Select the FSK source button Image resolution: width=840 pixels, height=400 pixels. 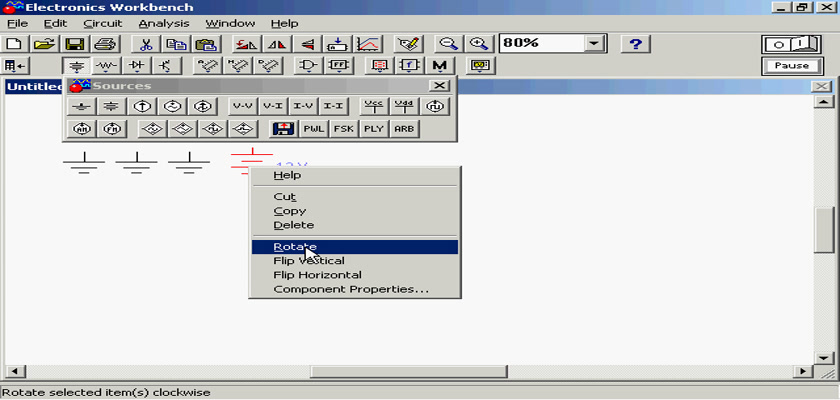click(344, 129)
